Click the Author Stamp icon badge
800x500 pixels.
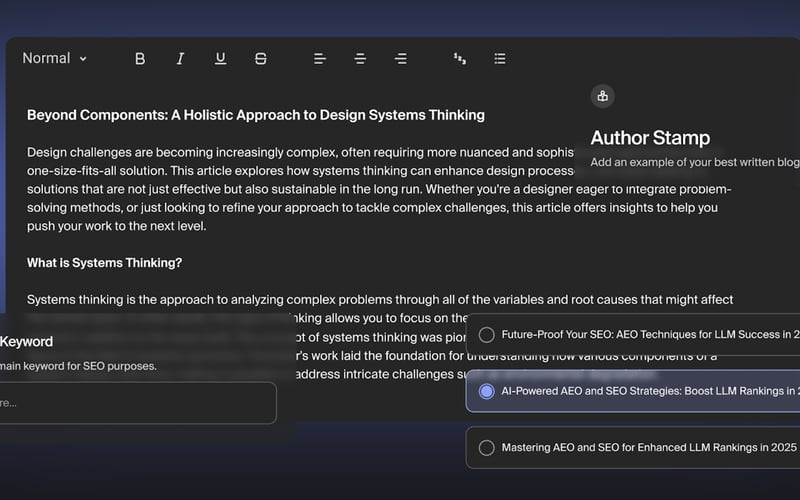tap(603, 96)
